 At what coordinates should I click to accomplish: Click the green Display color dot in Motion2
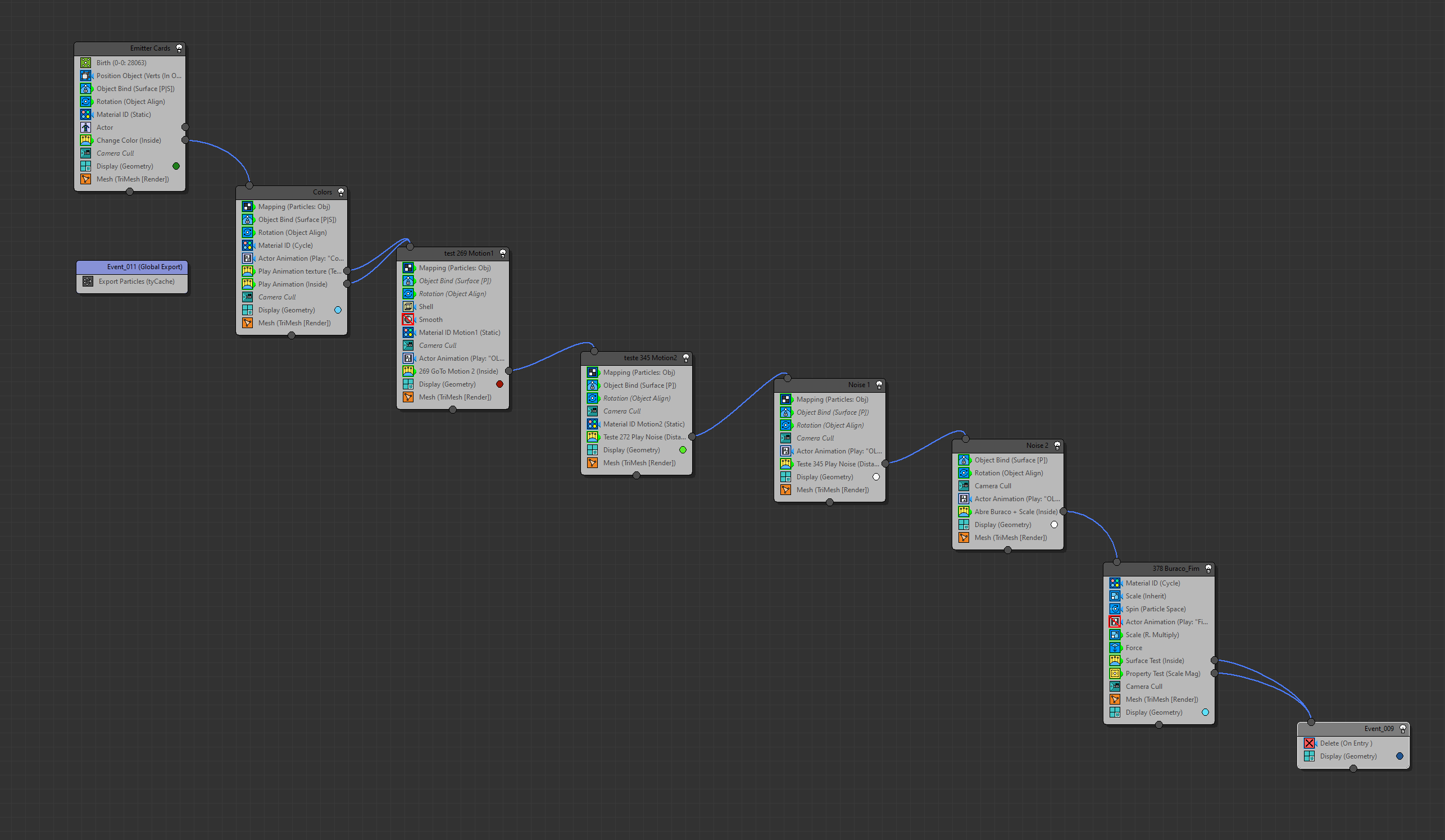coord(683,450)
